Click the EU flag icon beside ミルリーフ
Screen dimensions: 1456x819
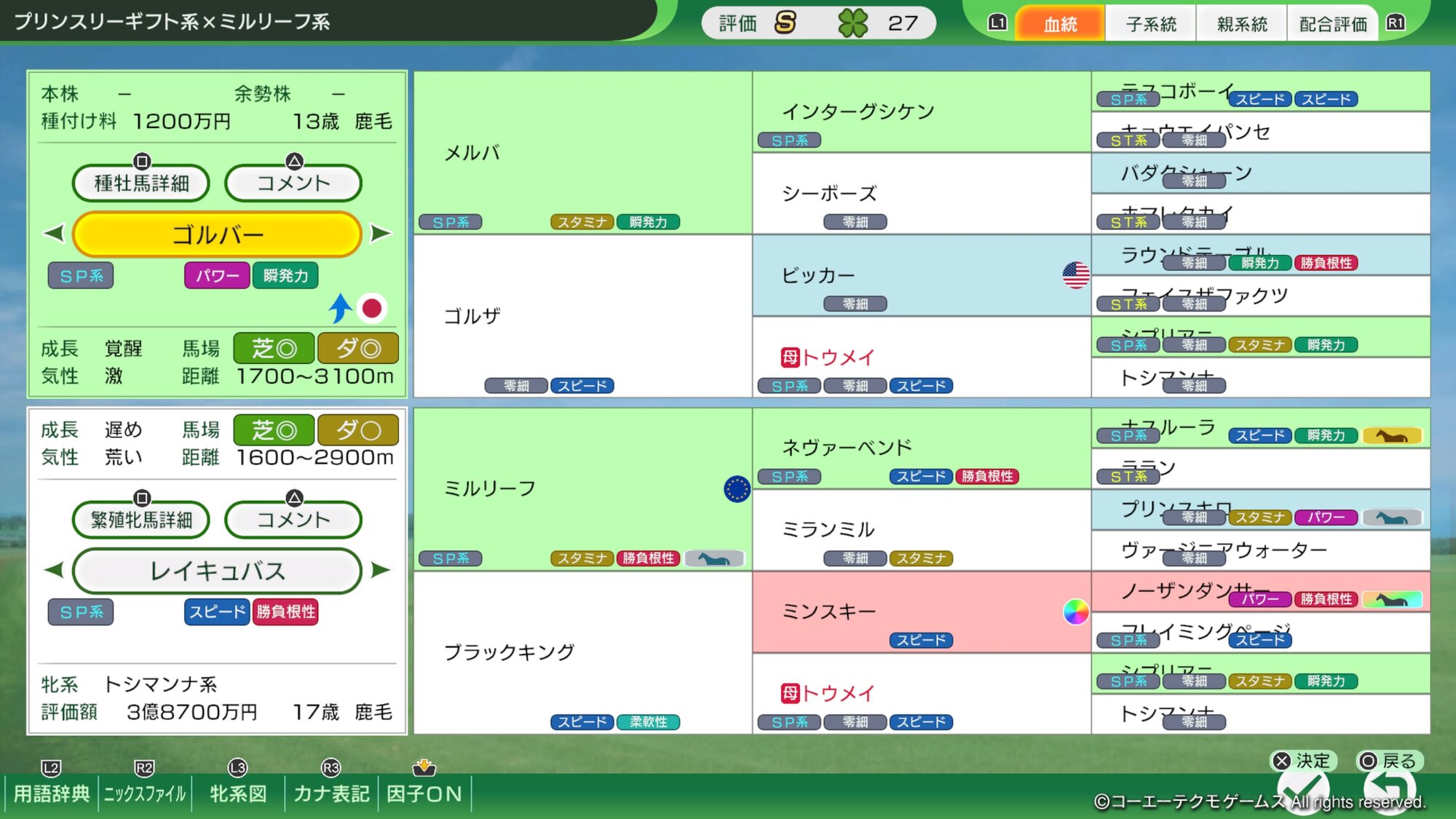(x=737, y=488)
